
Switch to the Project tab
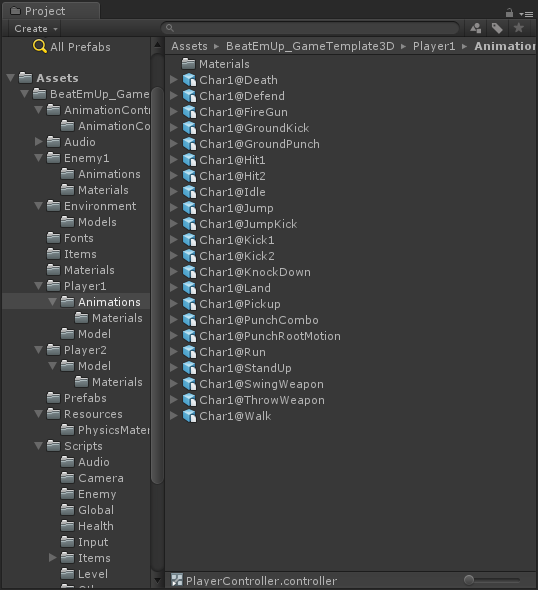pos(52,11)
